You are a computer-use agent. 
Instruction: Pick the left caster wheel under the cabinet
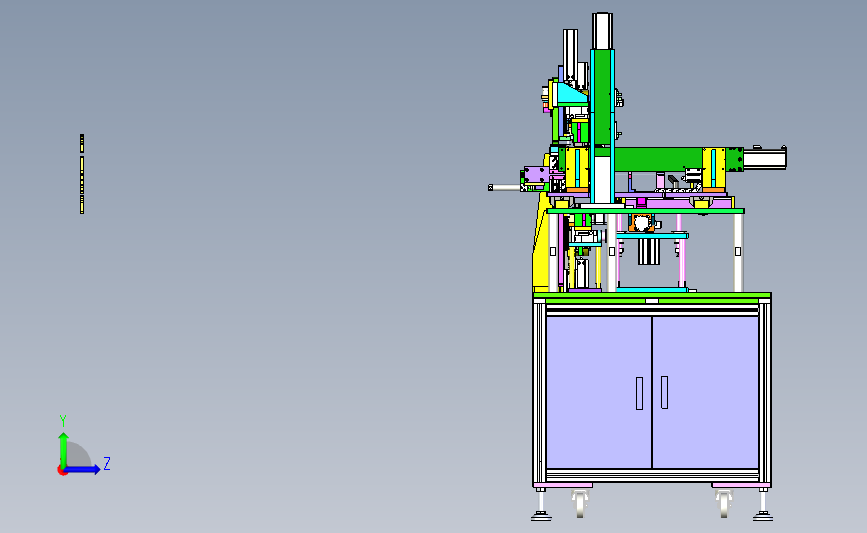coord(579,504)
